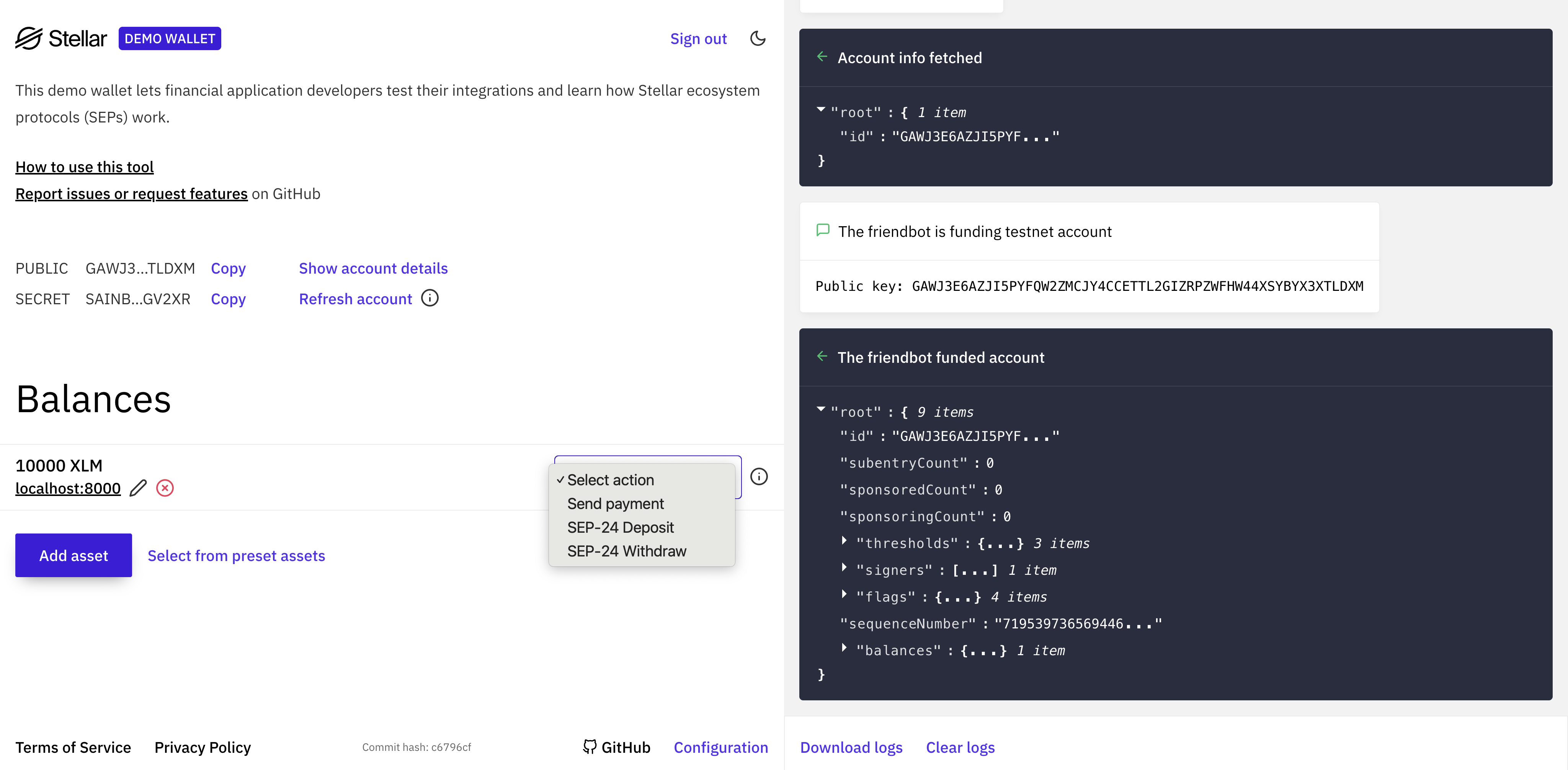Select SEP-24 Deposit option
Viewport: 1568px width, 770px height.
tap(620, 527)
